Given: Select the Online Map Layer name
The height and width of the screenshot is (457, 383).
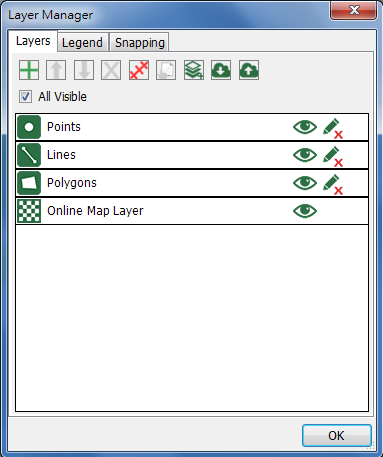Looking at the screenshot, I should pyautogui.click(x=95, y=211).
